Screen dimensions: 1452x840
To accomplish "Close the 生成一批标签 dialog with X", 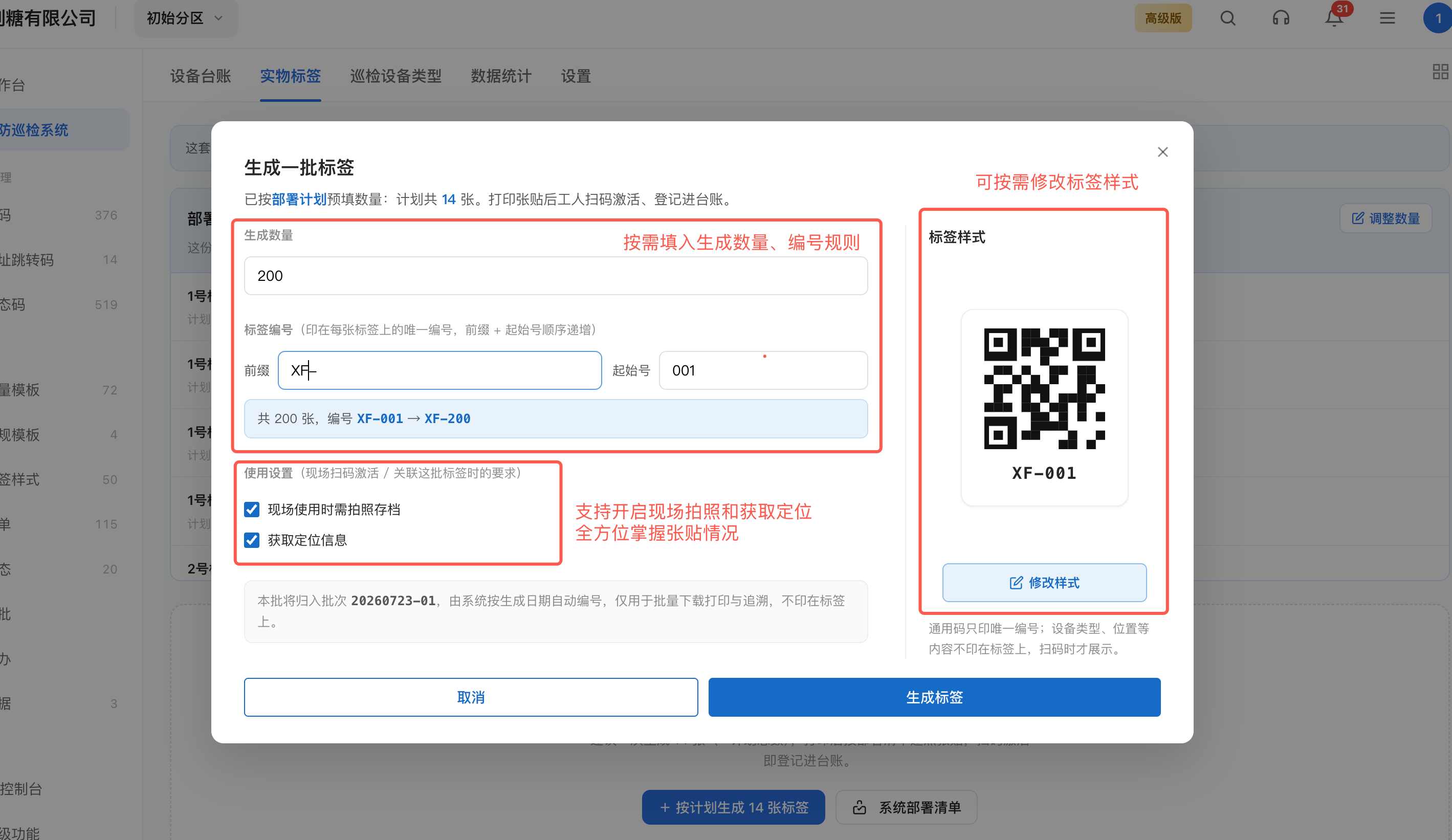I will (x=1163, y=152).
